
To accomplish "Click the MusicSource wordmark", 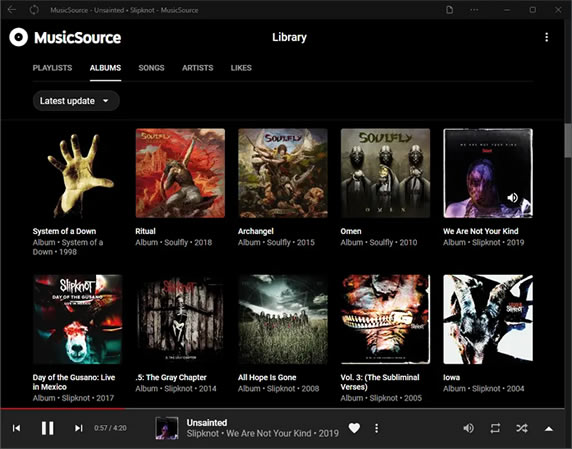I will tap(78, 38).
